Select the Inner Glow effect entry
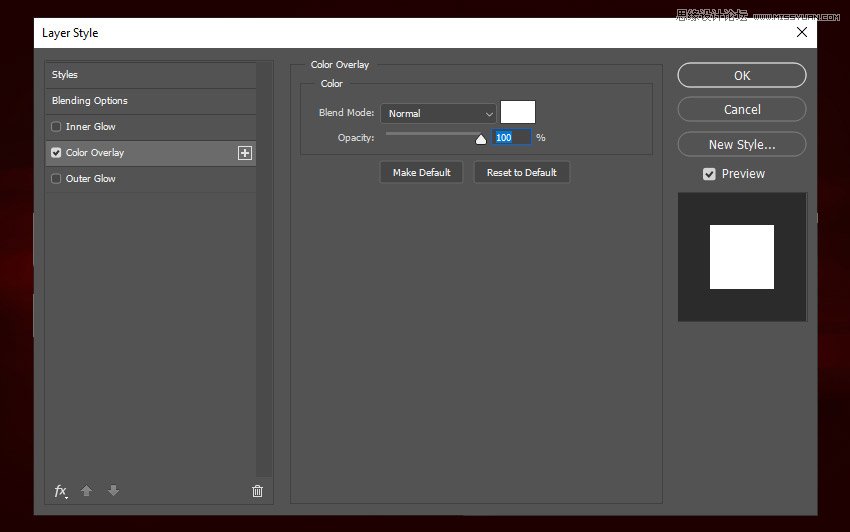The width and height of the screenshot is (850, 532). pyautogui.click(x=91, y=127)
